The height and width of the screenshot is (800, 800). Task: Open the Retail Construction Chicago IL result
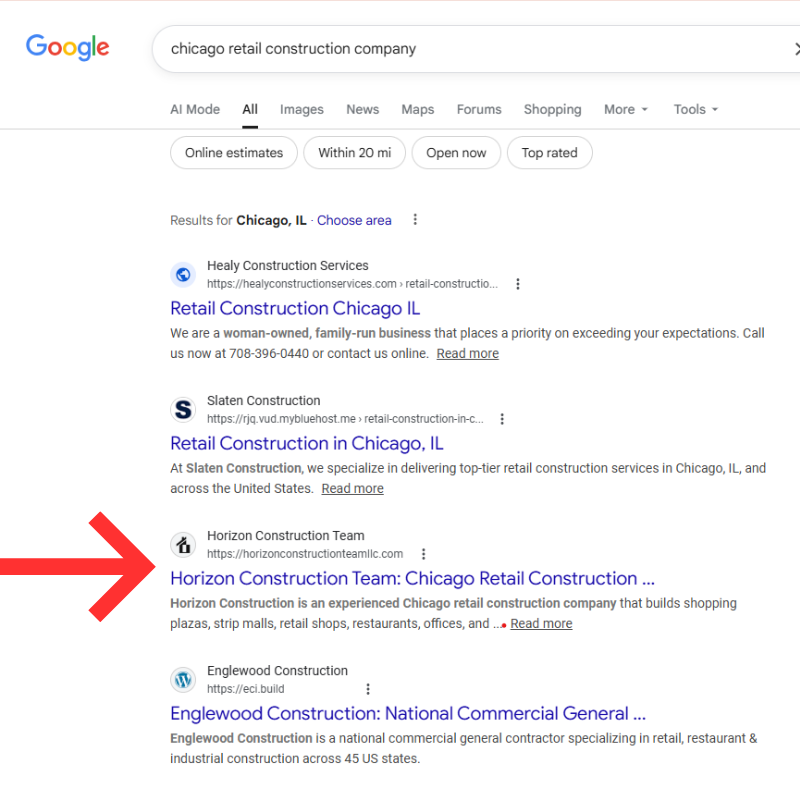tap(295, 308)
